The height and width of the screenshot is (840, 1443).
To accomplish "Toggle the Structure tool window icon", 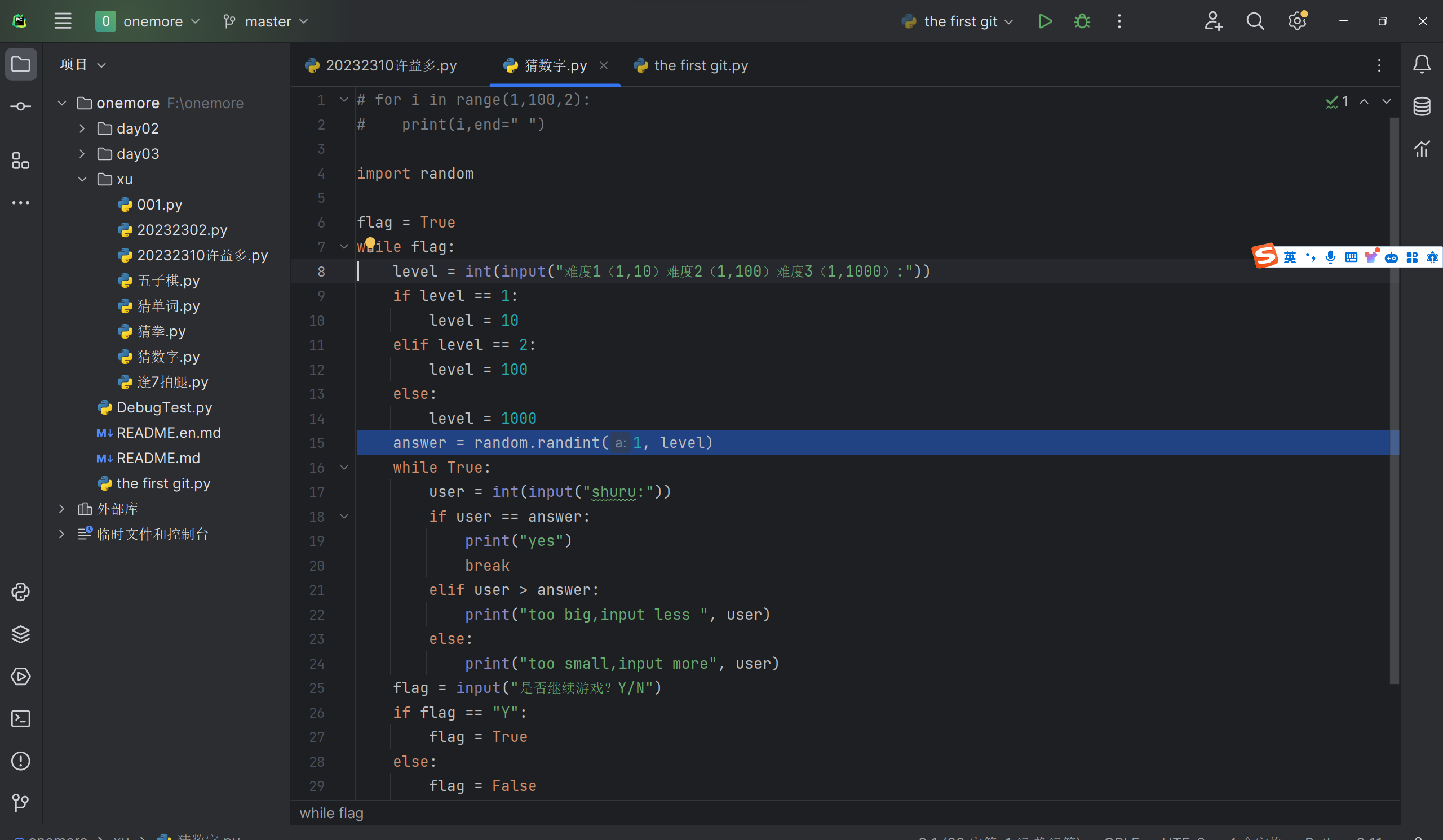I will pos(21,161).
